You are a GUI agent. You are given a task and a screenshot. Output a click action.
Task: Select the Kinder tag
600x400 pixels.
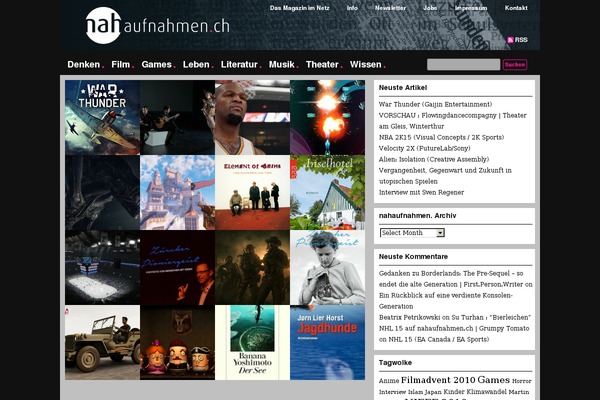pos(454,392)
